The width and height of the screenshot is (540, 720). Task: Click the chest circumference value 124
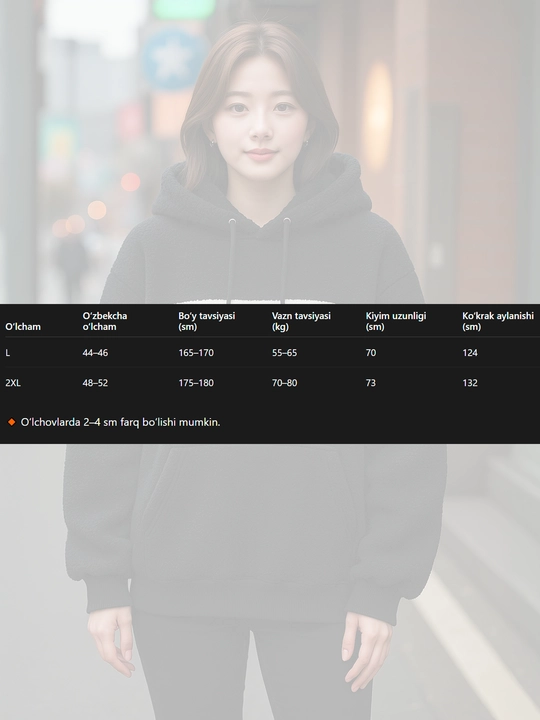pos(470,353)
